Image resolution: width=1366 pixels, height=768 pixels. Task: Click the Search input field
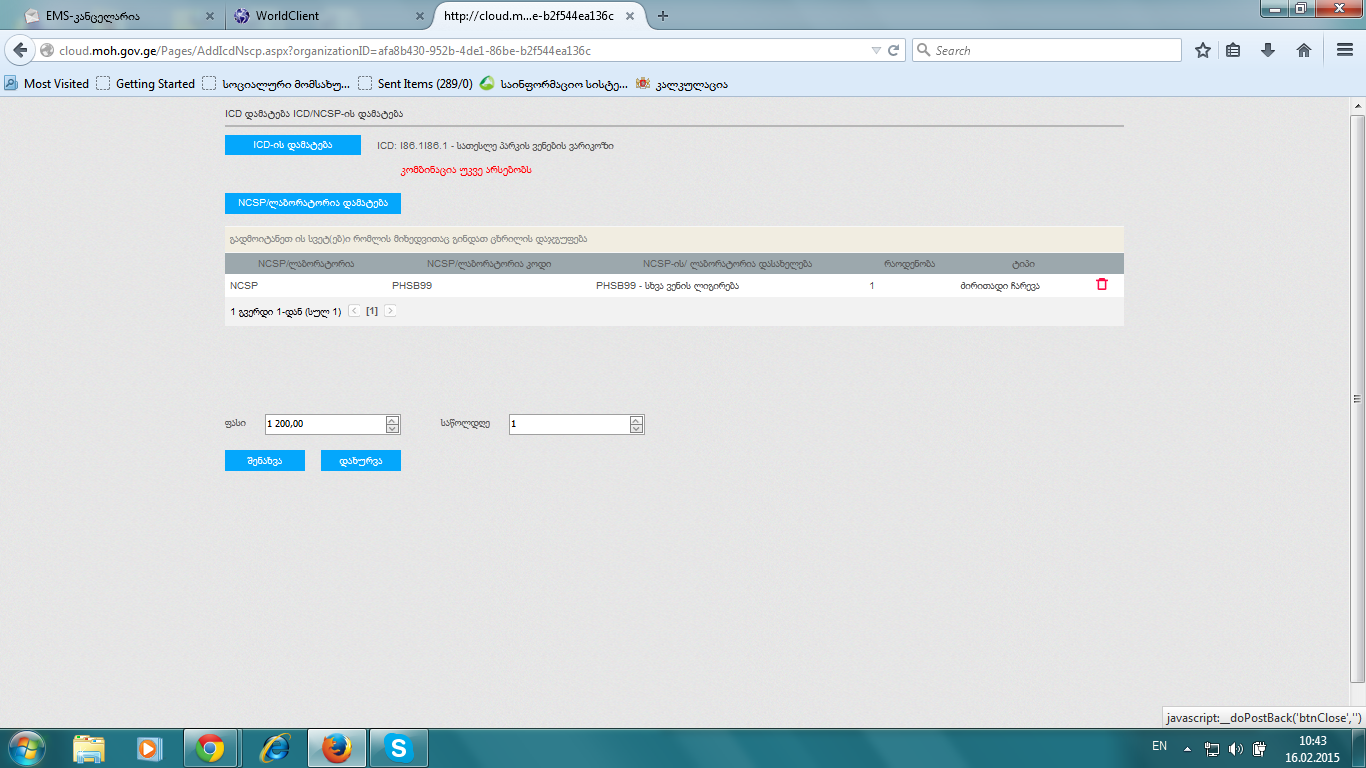(1050, 50)
